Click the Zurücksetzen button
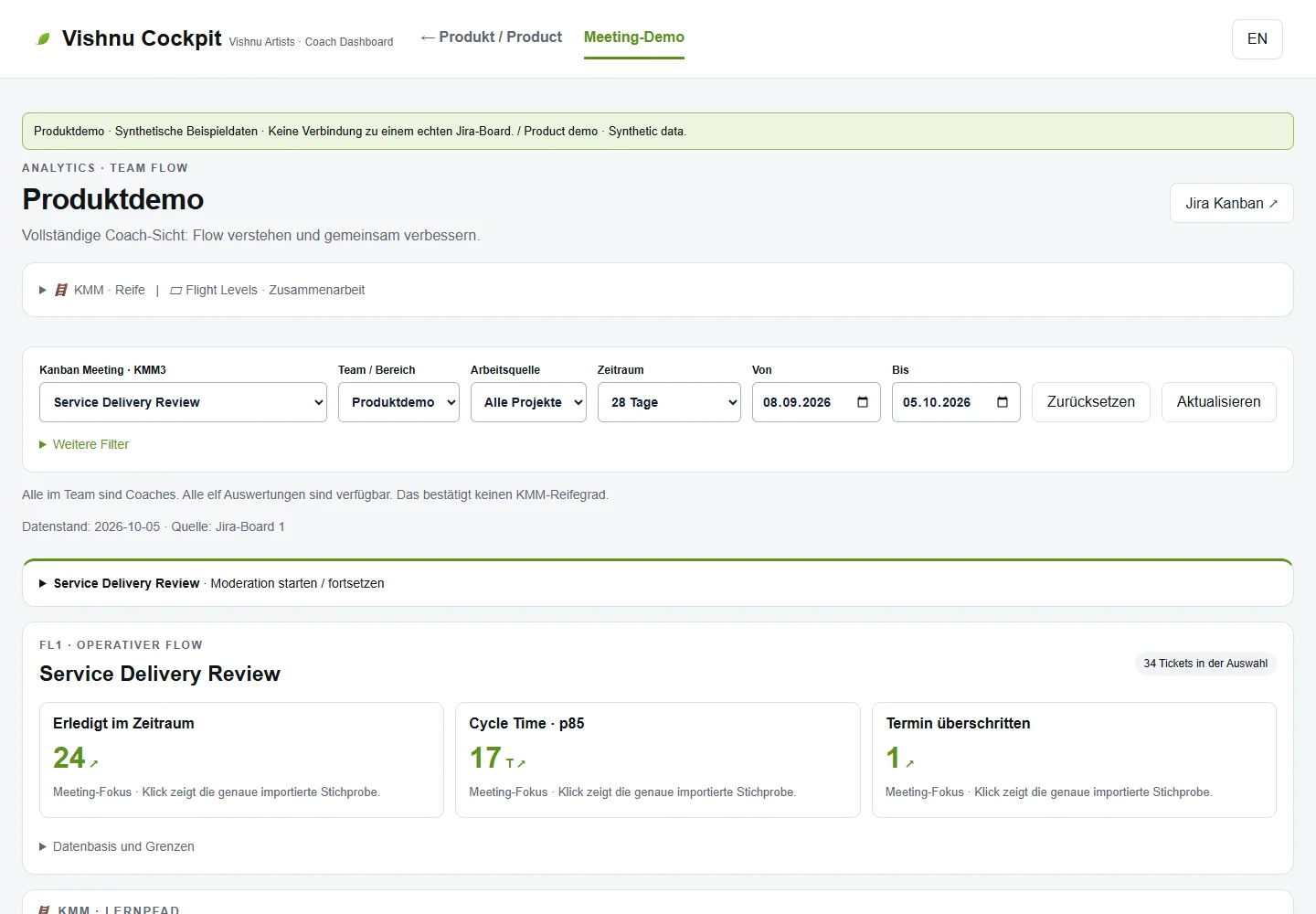This screenshot has width=1316, height=914. pos(1091,402)
